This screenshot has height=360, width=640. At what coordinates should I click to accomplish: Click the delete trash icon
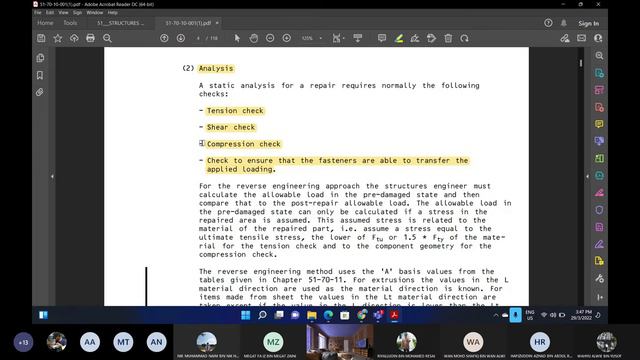[x=448, y=38]
